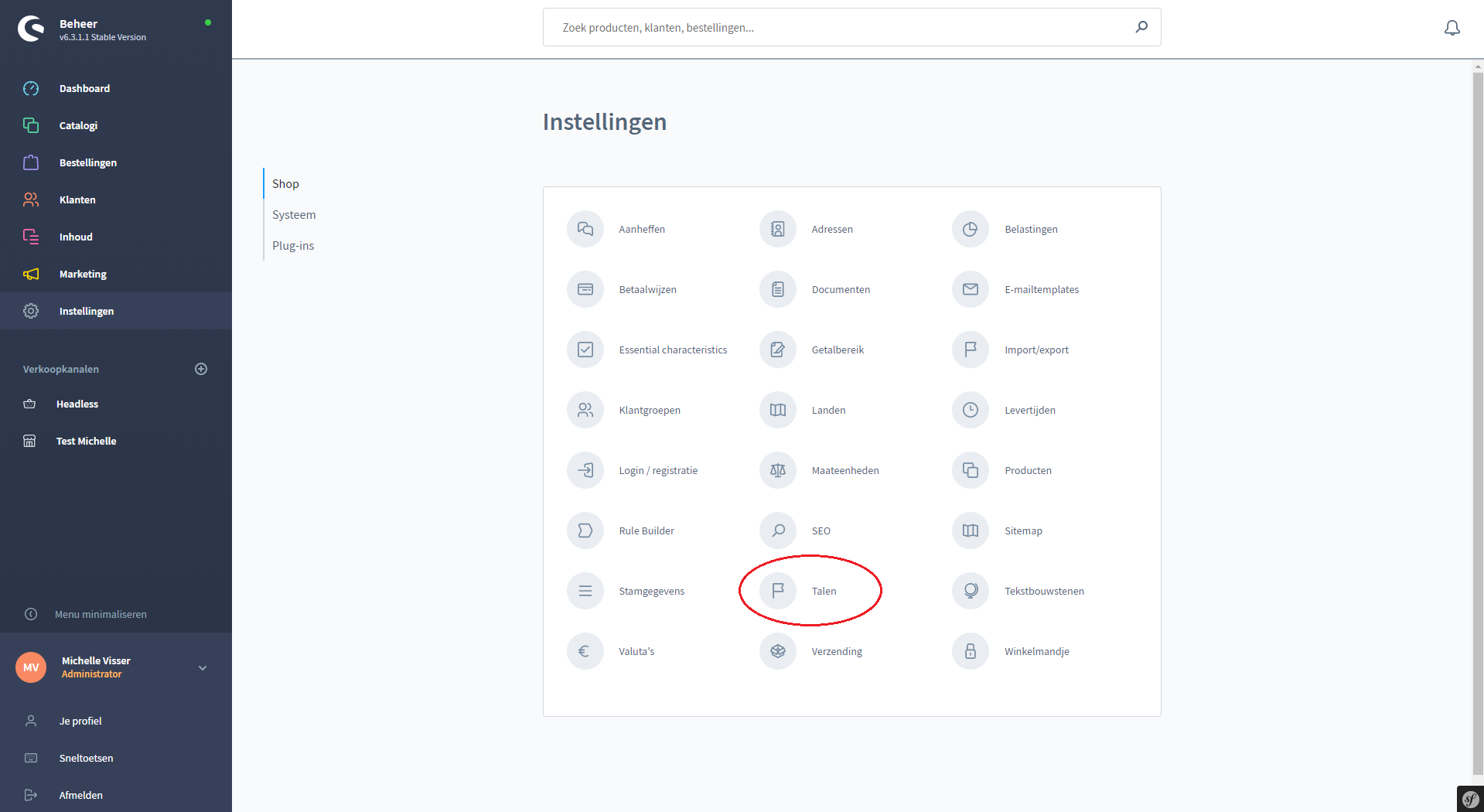Add a new sales channel with plus icon
This screenshot has width=1484, height=812.
[x=201, y=369]
